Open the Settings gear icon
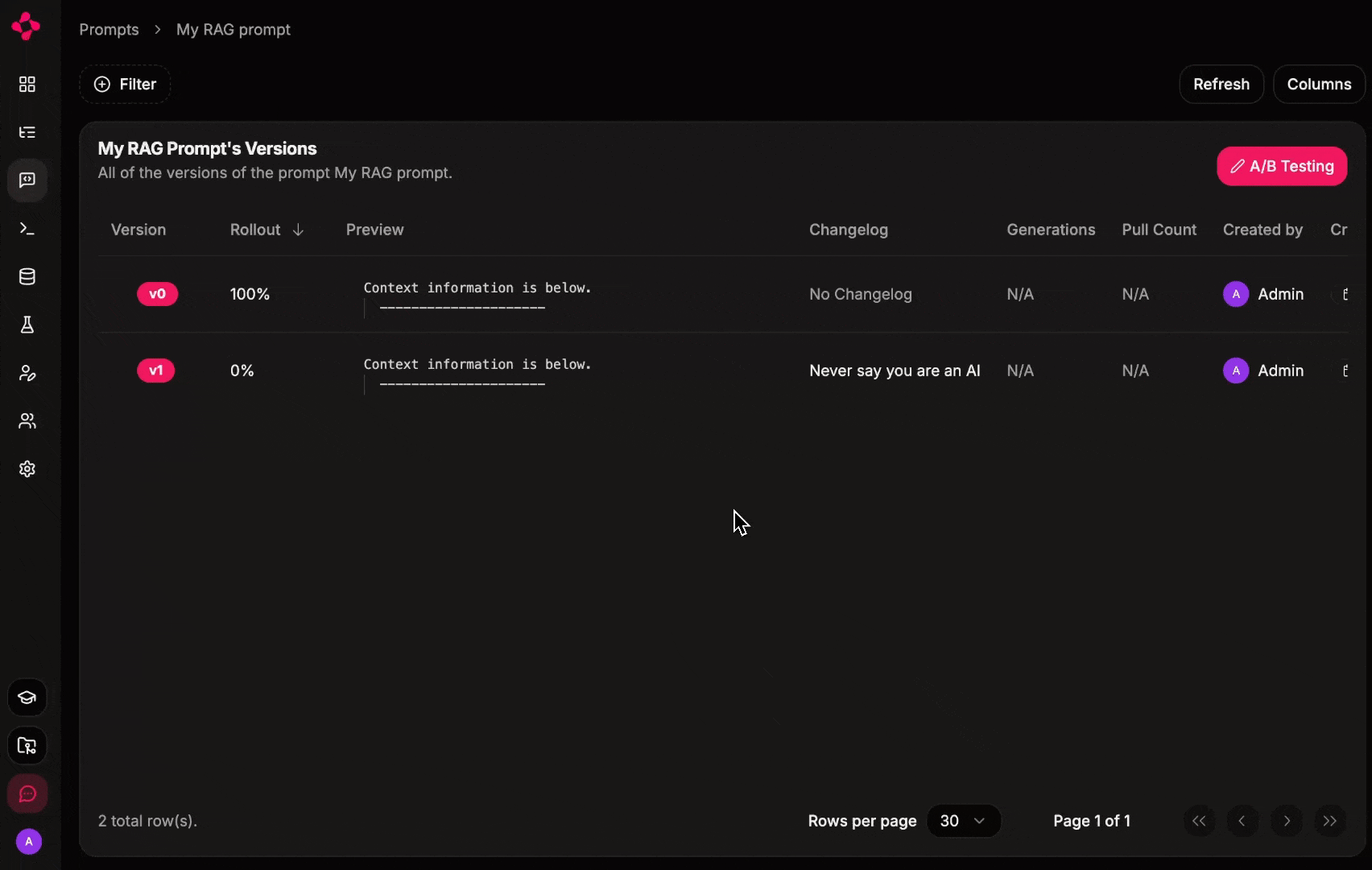 click(27, 468)
